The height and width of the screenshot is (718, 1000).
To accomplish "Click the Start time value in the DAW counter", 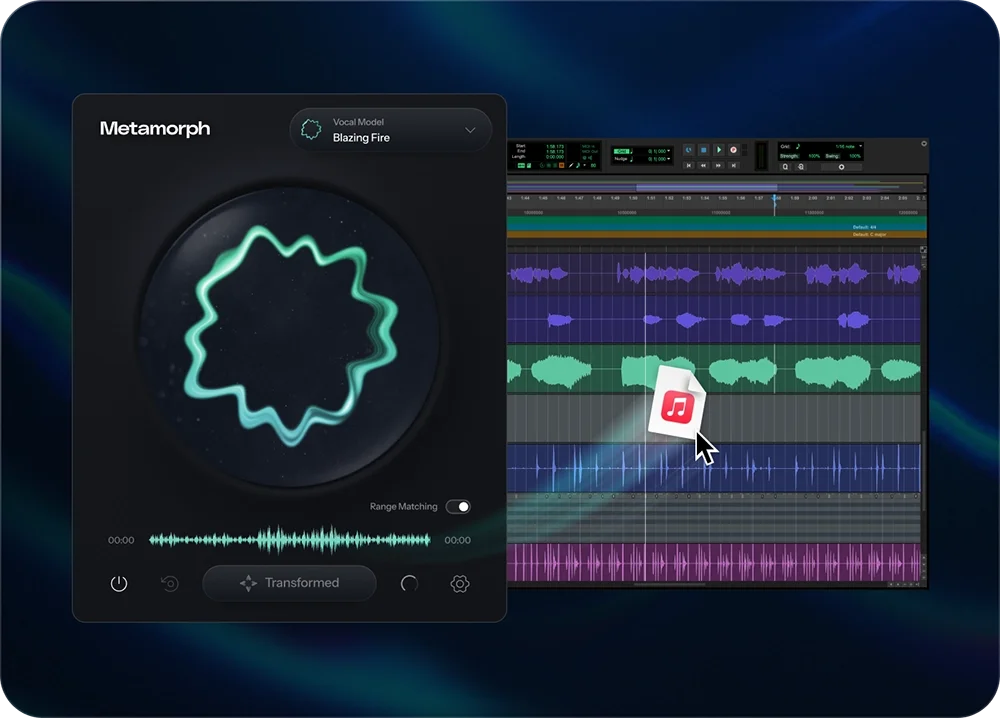I will click(555, 146).
